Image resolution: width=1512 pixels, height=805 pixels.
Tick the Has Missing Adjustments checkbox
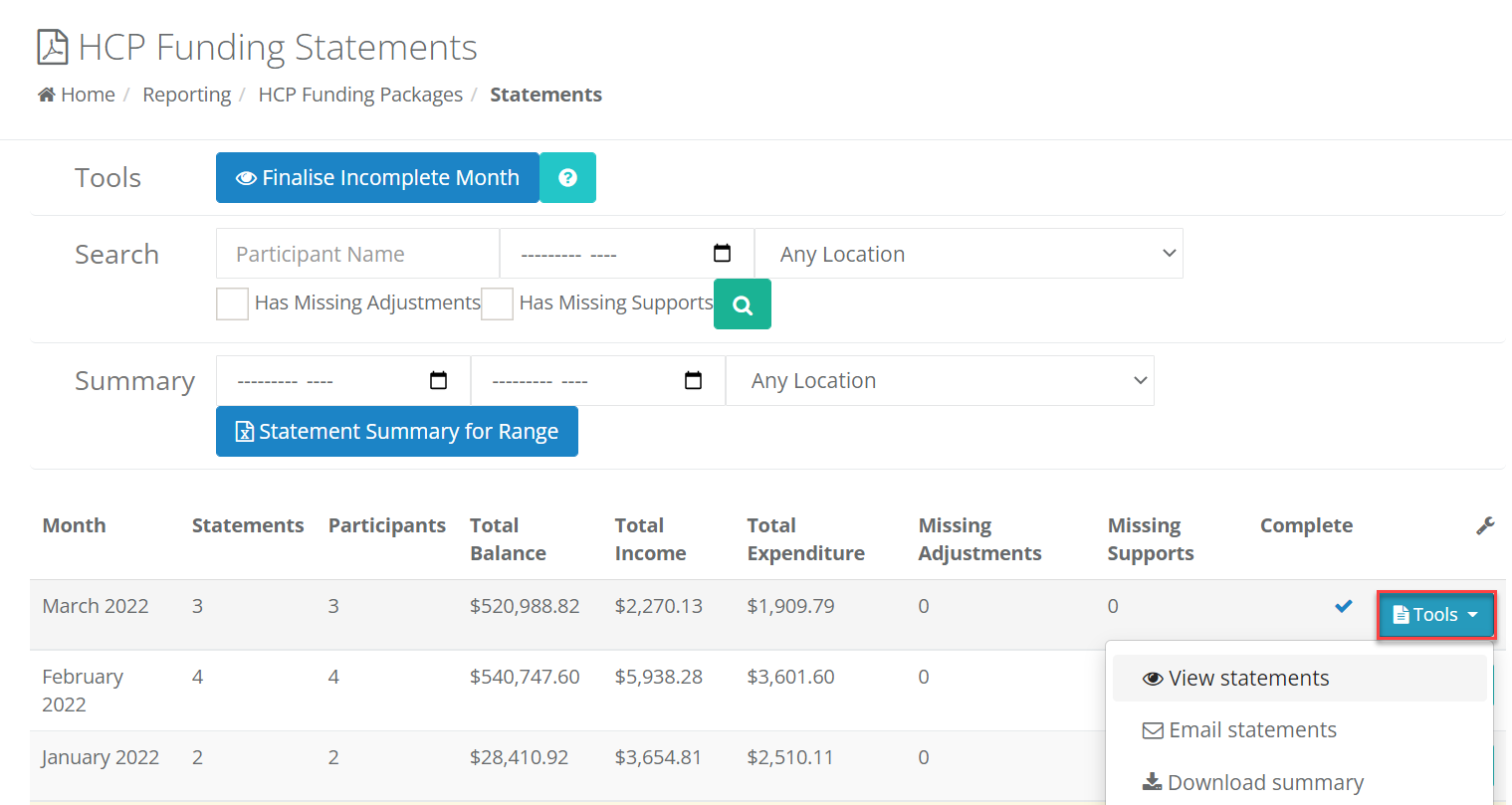click(x=232, y=303)
